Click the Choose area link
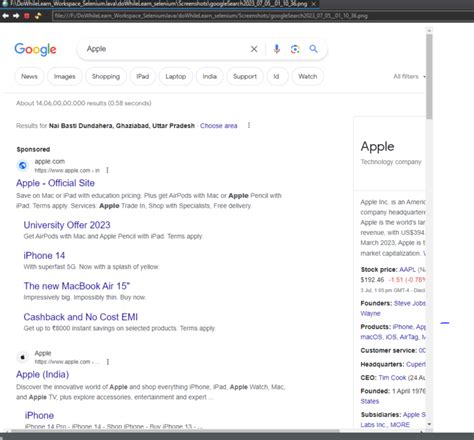474x440 pixels. pyautogui.click(x=219, y=126)
